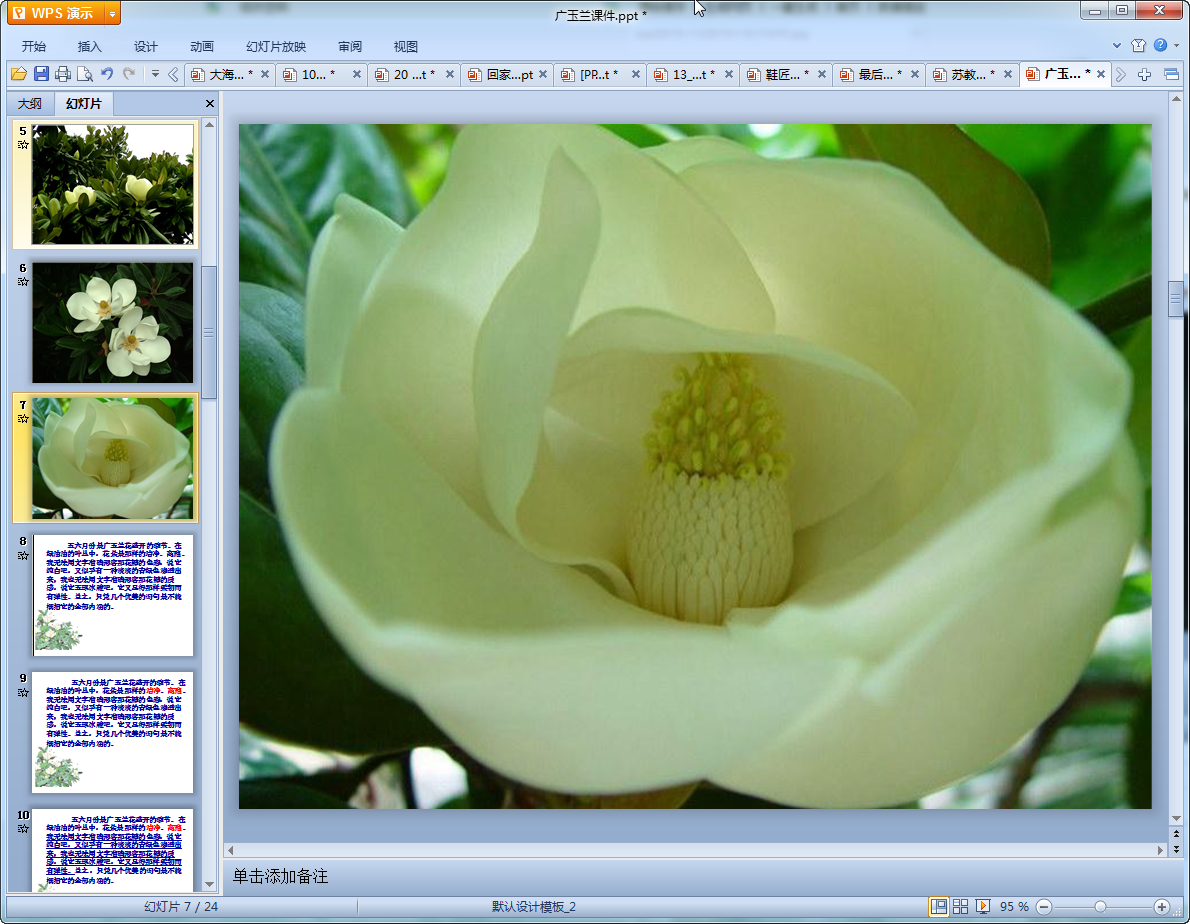Add a new document tab with plus

click(1145, 75)
